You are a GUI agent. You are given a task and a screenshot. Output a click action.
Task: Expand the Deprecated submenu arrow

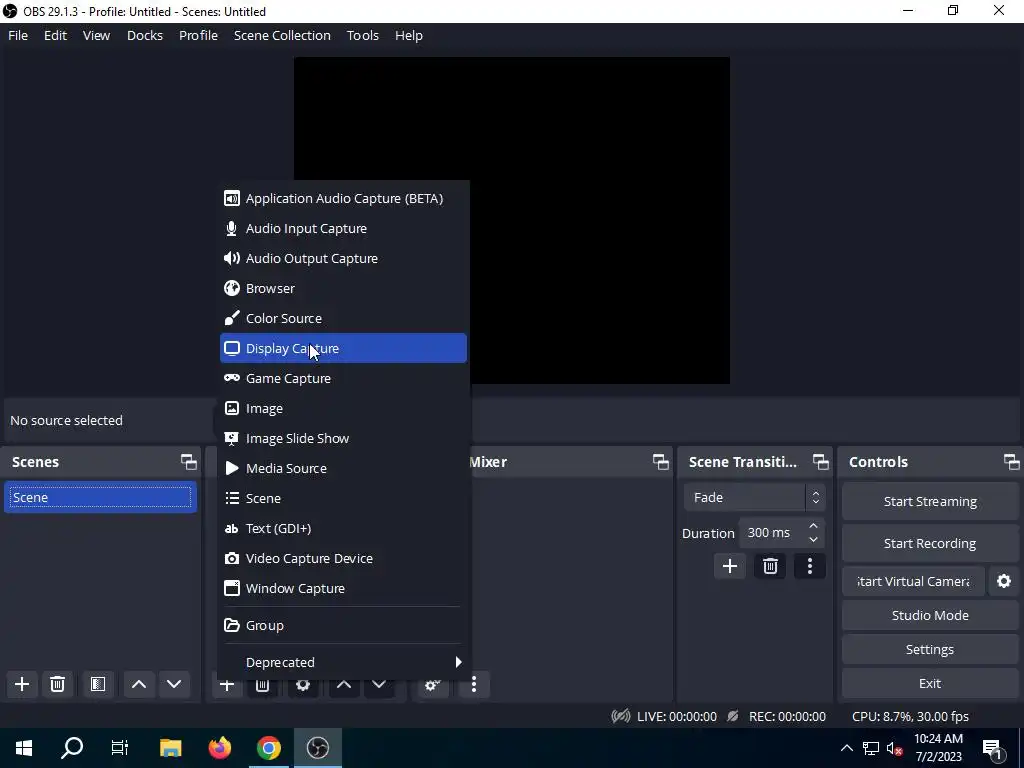pyautogui.click(x=458, y=662)
